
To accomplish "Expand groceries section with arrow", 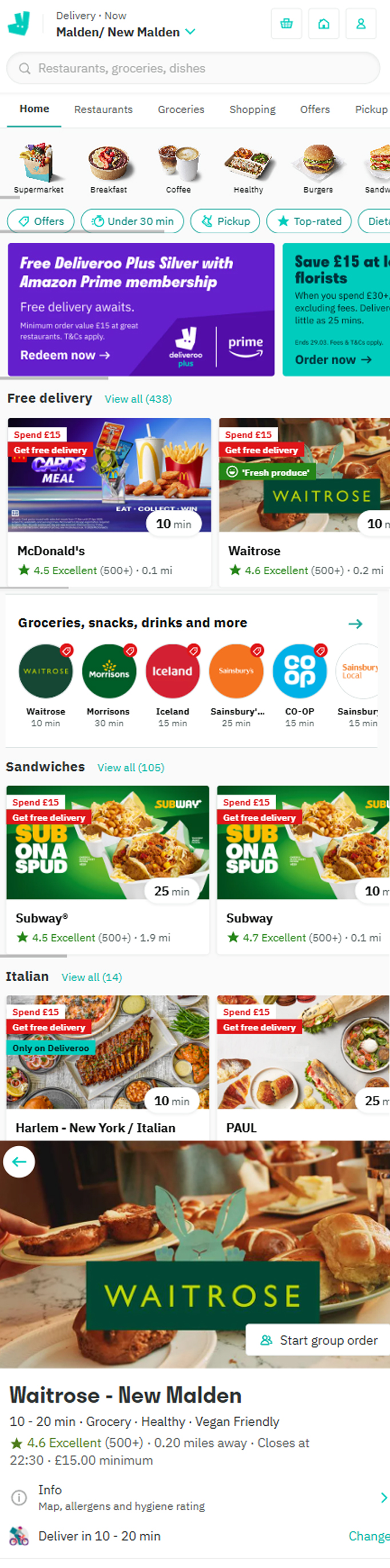I will point(355,623).
